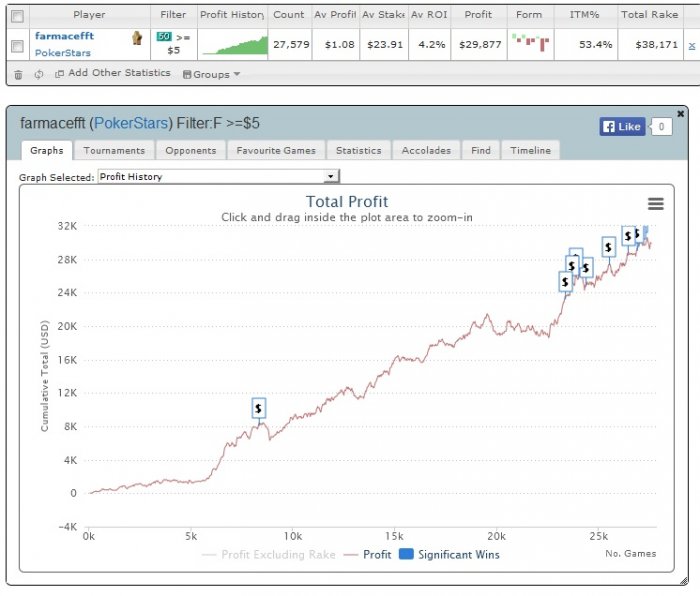Click Add Other Statistics

[x=113, y=73]
